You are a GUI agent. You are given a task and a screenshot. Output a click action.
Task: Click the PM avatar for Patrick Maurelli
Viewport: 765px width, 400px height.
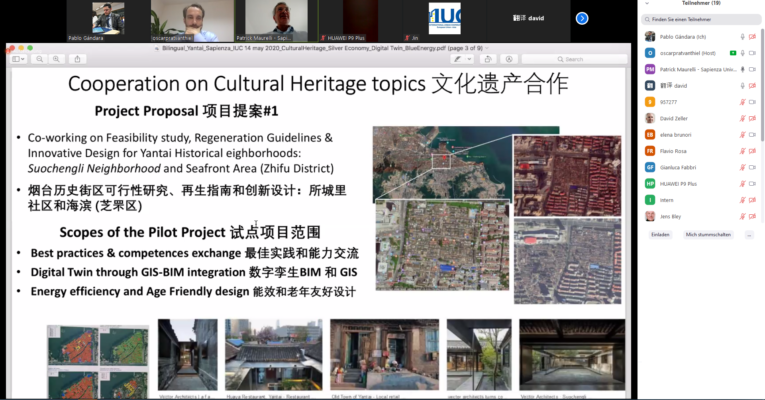pyautogui.click(x=650, y=69)
